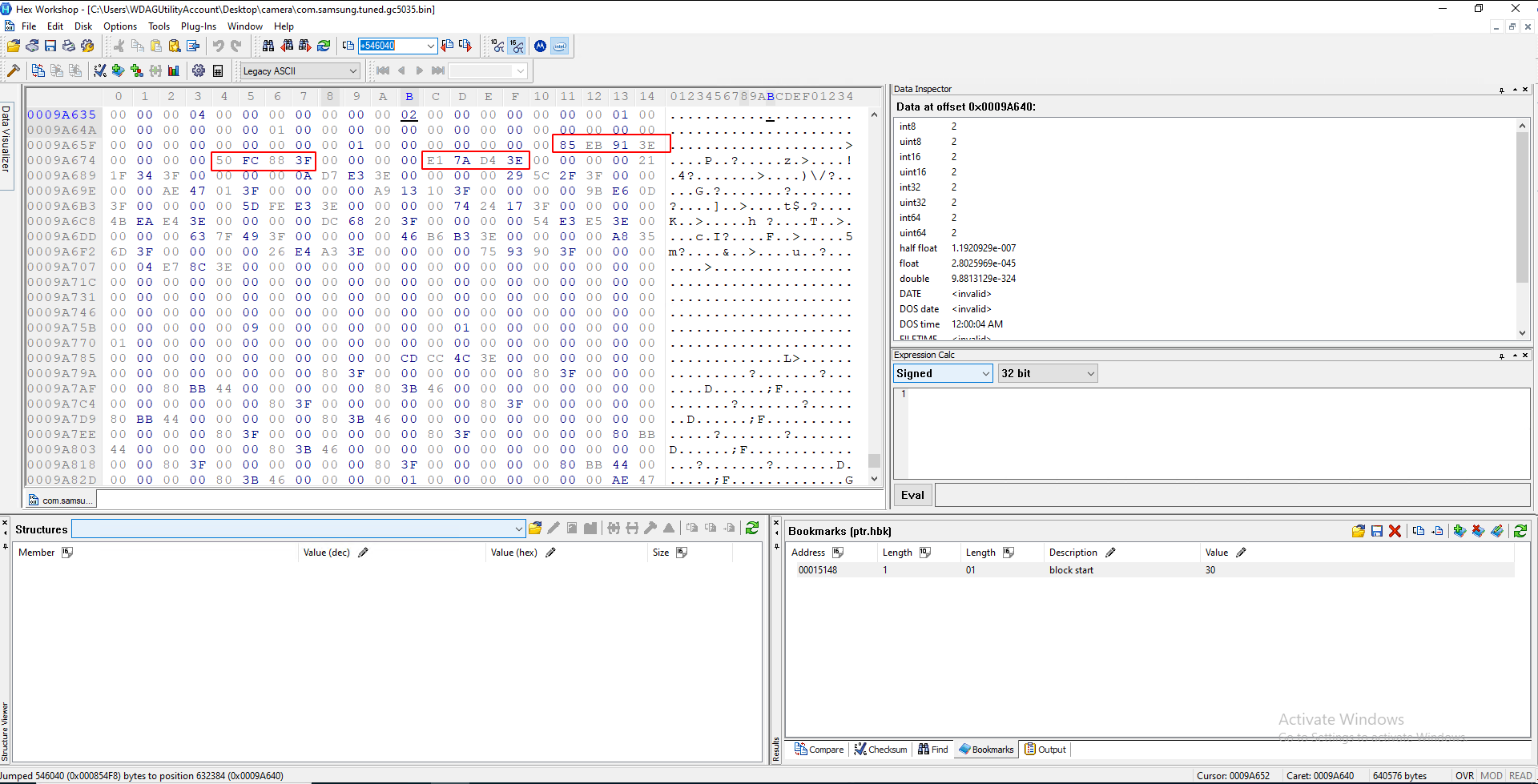Open the Edit menu
The width and height of the screenshot is (1538, 784).
(x=55, y=26)
